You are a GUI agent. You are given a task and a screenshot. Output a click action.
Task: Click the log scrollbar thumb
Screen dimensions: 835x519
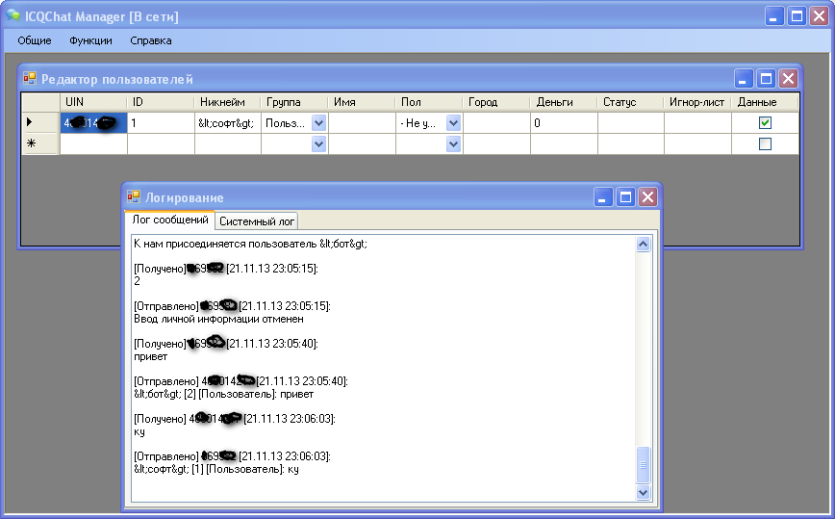643,464
